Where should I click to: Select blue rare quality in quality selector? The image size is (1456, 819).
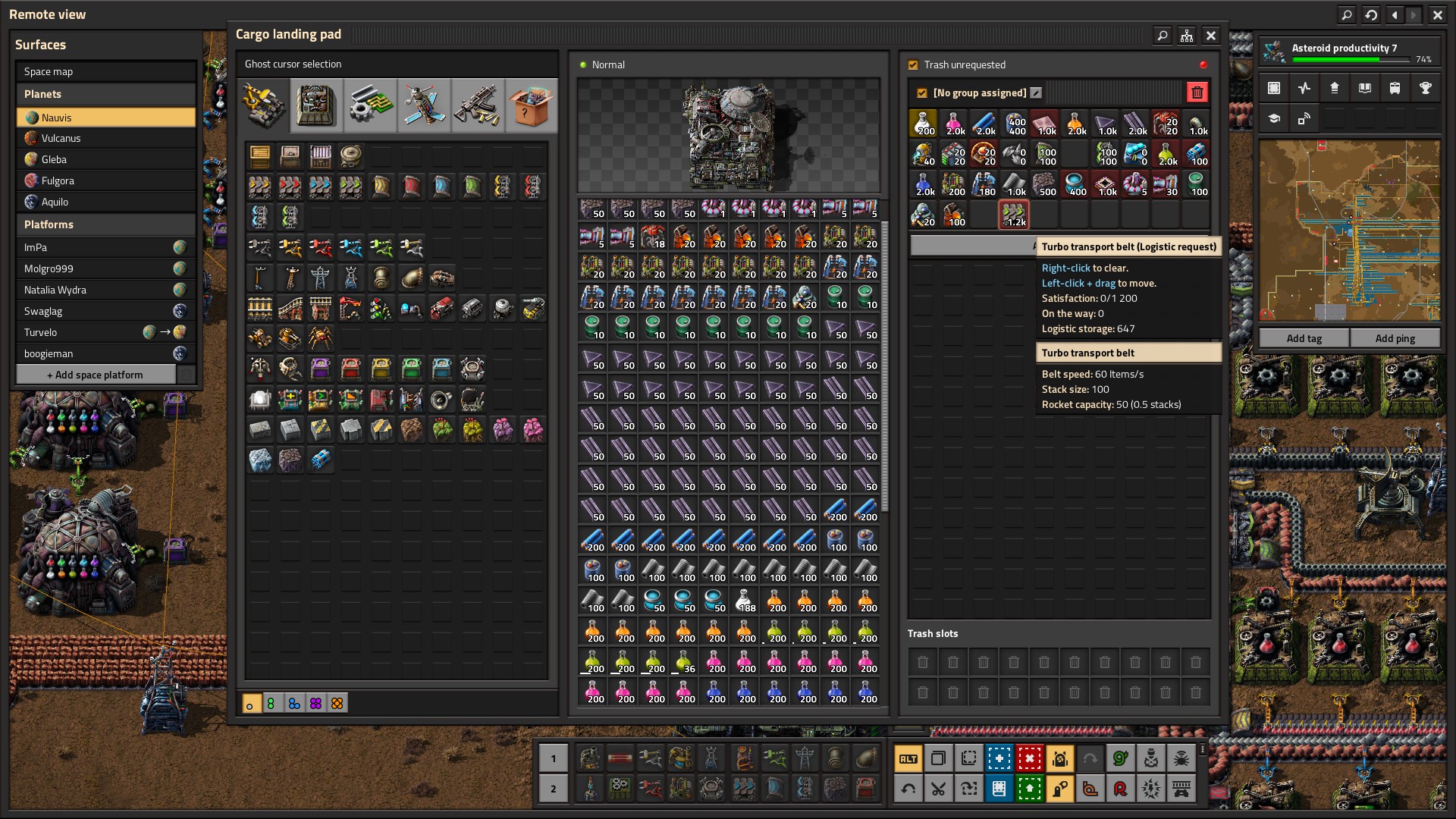(294, 704)
